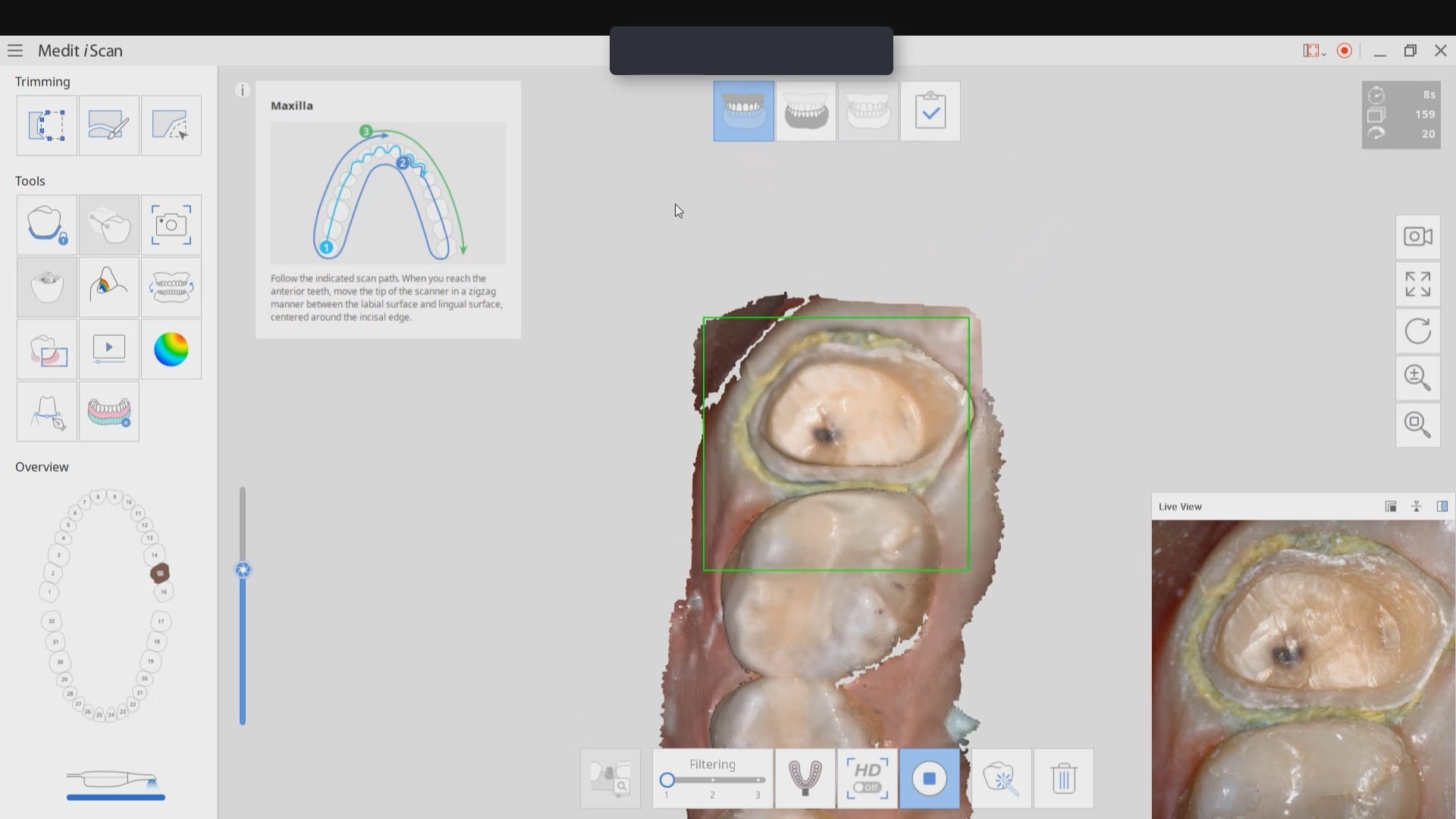Click the frame count value 159
Image resolution: width=1456 pixels, height=819 pixels.
[x=1425, y=115]
